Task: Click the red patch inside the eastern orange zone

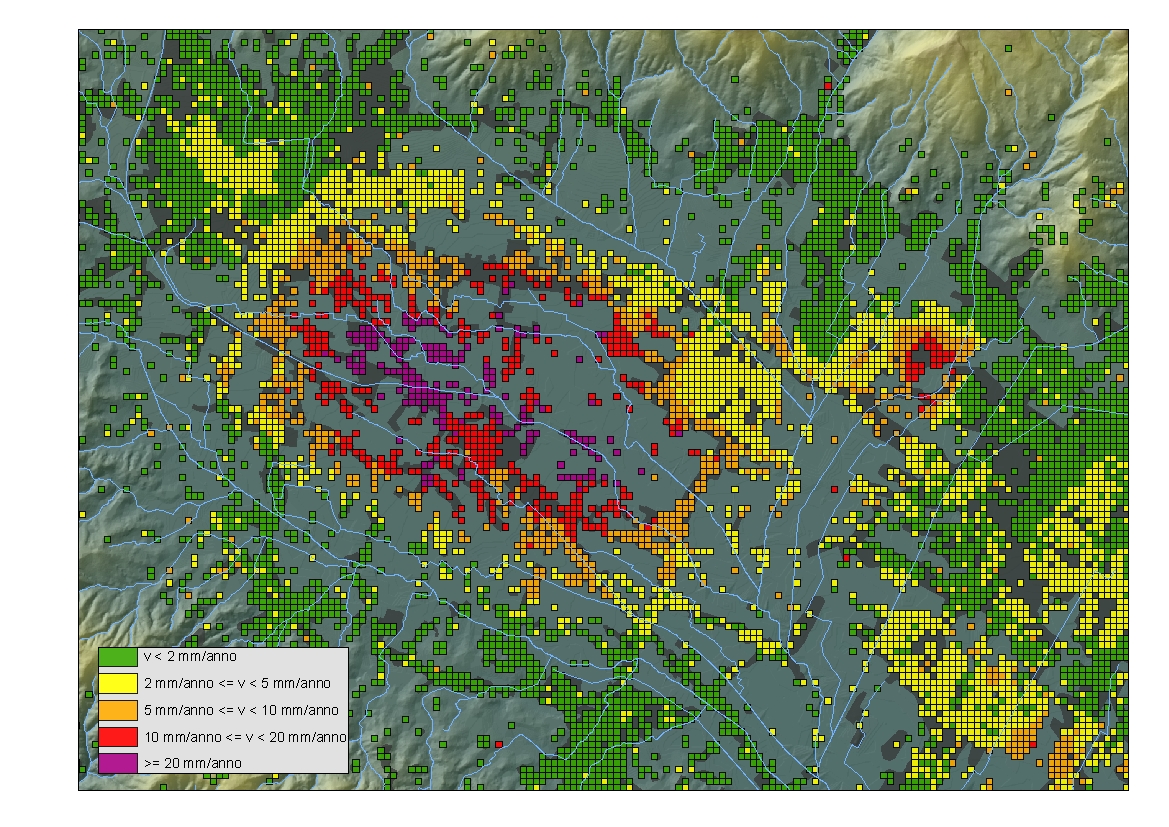Action: (924, 358)
